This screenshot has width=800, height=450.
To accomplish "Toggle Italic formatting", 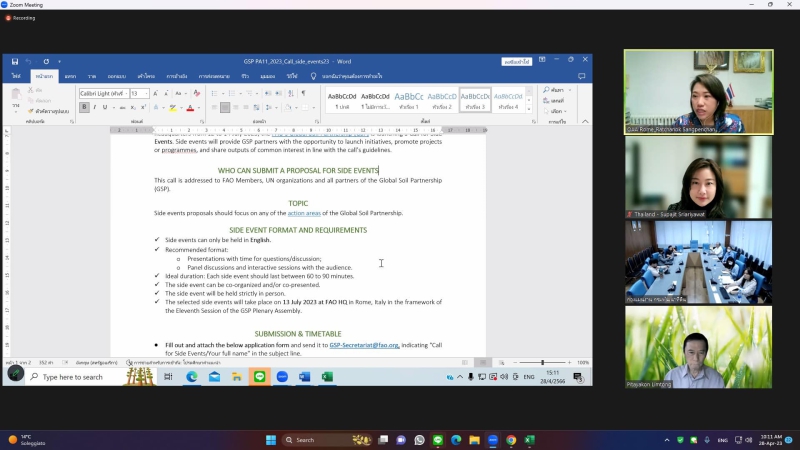I will 94,107.
